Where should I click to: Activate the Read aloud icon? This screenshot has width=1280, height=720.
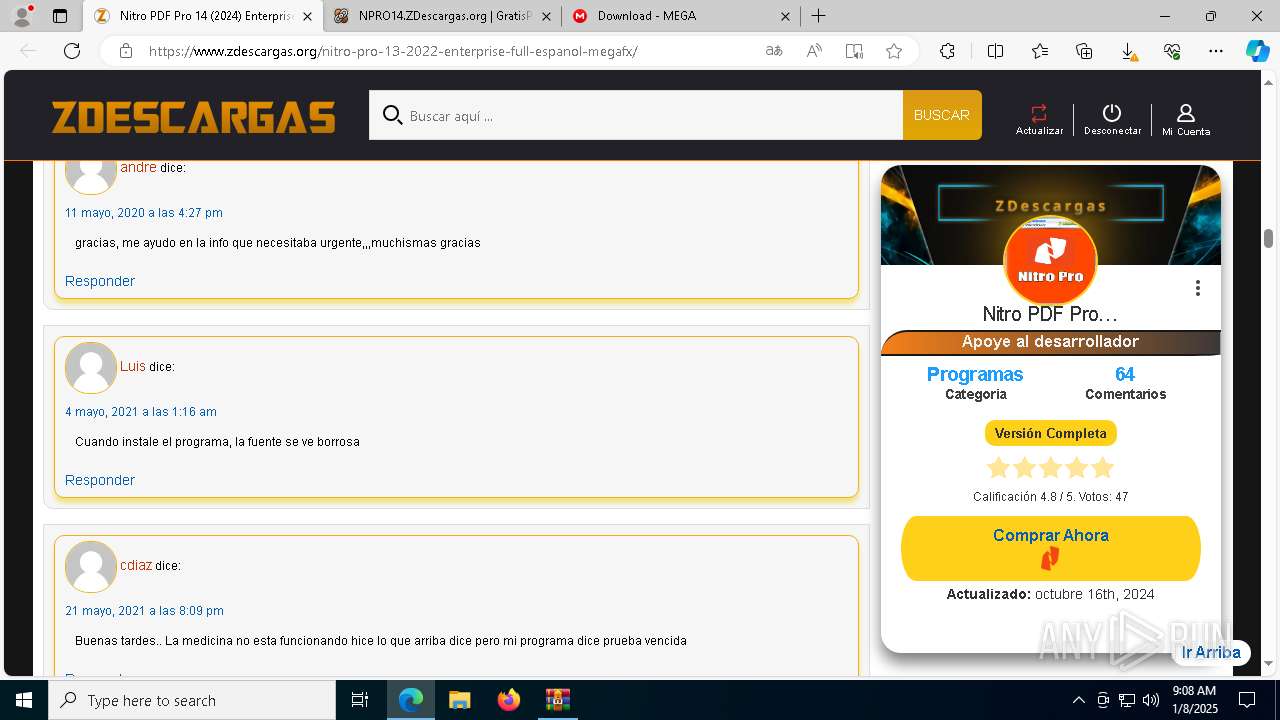pyautogui.click(x=814, y=51)
